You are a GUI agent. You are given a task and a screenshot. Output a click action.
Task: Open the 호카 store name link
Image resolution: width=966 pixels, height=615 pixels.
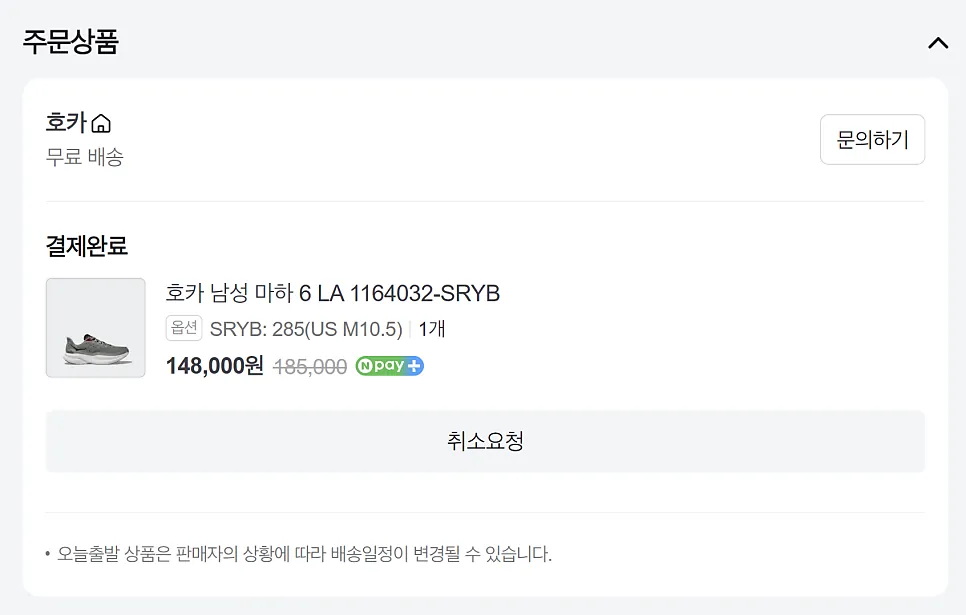click(67, 123)
